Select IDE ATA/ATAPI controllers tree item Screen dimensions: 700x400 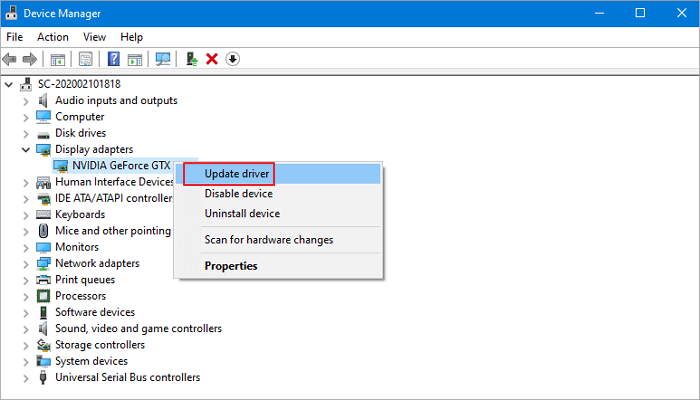pos(114,198)
